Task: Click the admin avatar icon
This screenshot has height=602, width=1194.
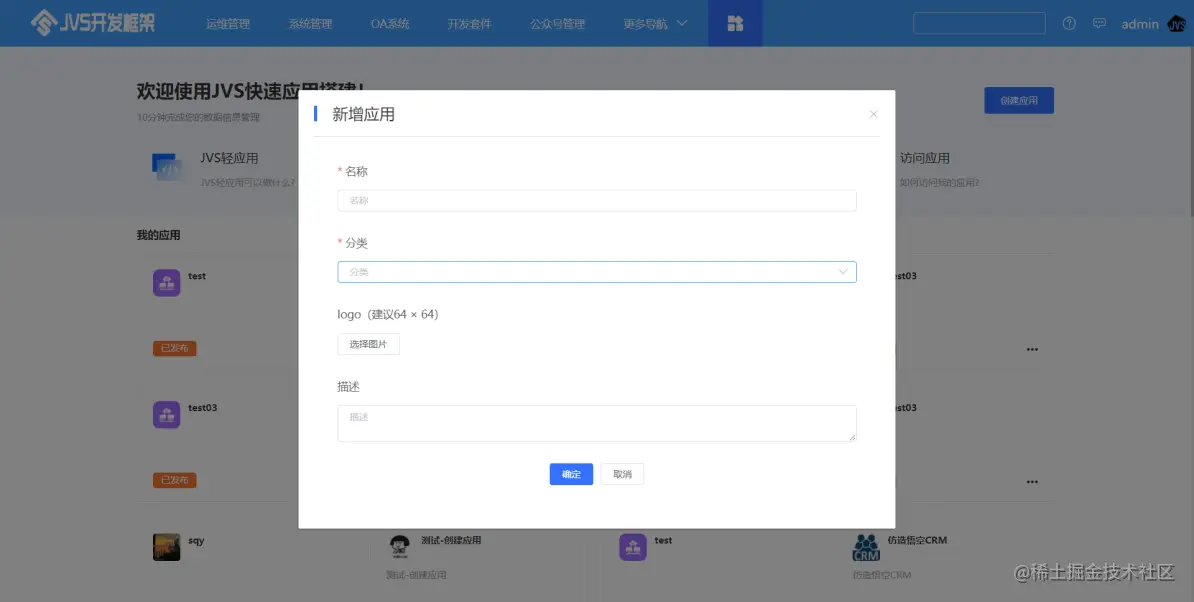Action: [x=1176, y=24]
